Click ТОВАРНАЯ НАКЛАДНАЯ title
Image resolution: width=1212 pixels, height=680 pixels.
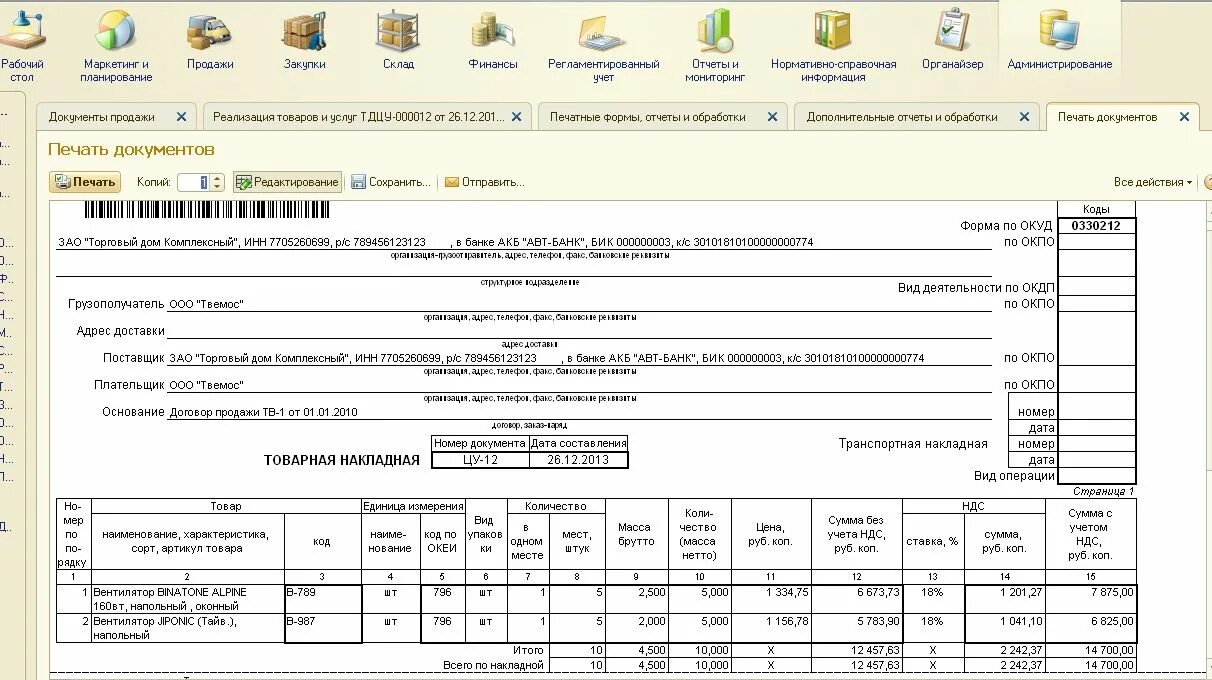342,460
